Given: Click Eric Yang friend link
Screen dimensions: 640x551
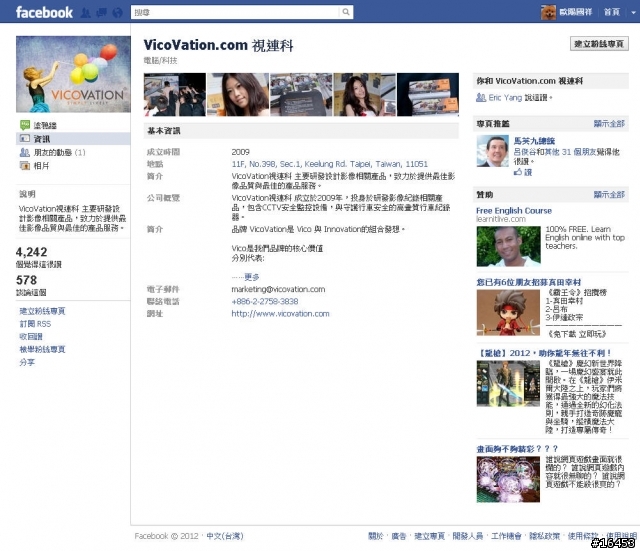Looking at the screenshot, I should (x=505, y=98).
